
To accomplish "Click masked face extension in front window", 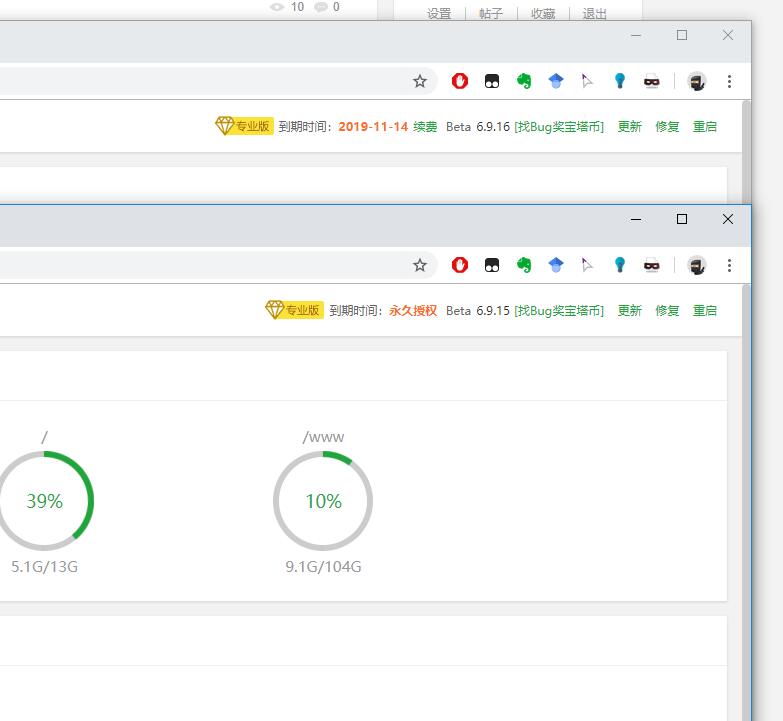I will 652,265.
